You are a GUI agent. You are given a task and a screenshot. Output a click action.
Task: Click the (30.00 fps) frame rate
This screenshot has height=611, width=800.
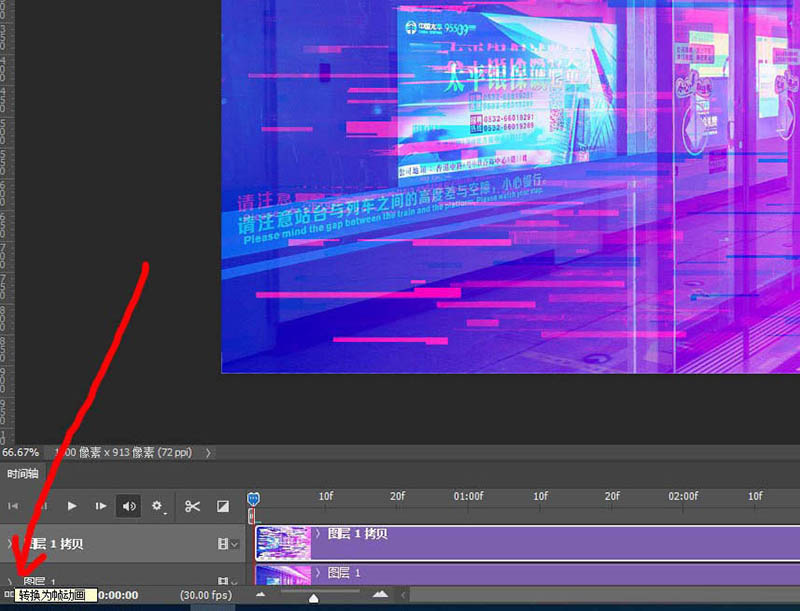pos(206,595)
